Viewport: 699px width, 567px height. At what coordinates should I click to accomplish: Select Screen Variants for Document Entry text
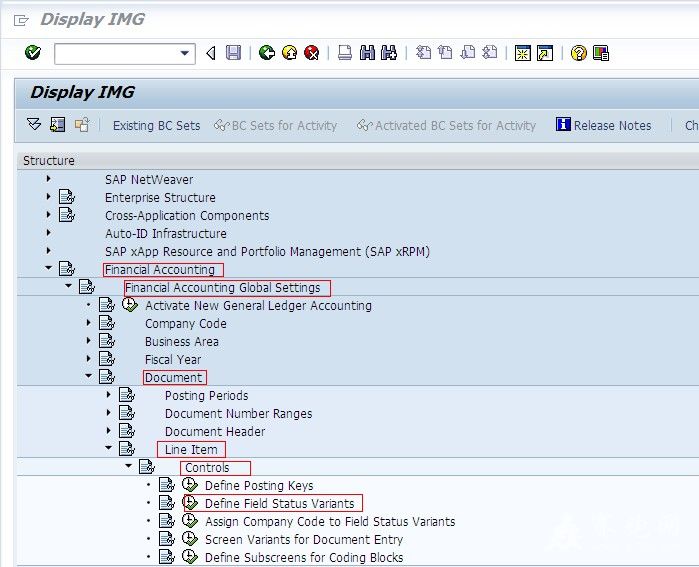(x=304, y=539)
